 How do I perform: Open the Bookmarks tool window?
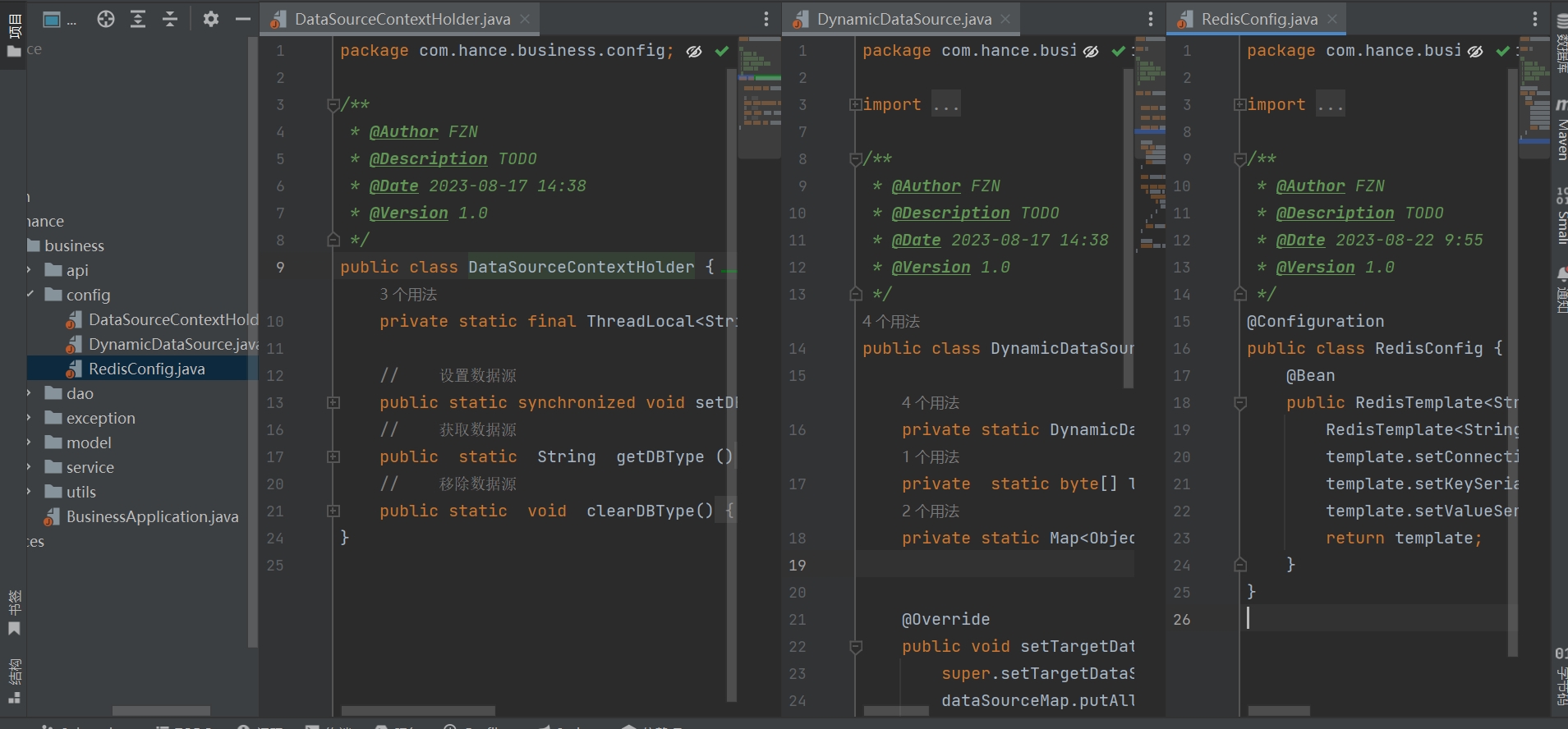pos(14,612)
